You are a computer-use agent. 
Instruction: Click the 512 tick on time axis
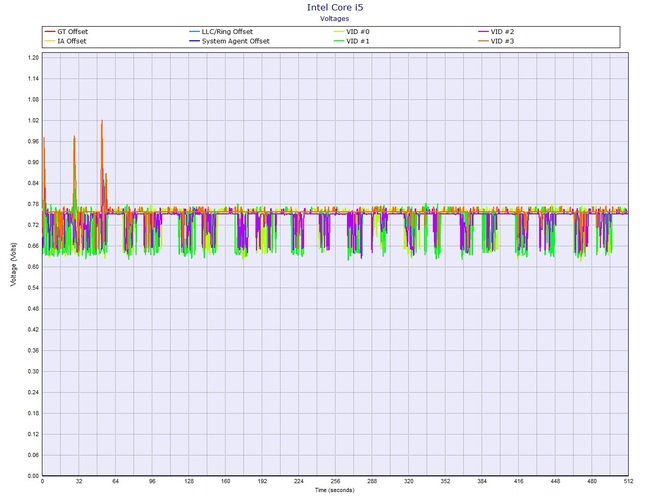coord(628,481)
